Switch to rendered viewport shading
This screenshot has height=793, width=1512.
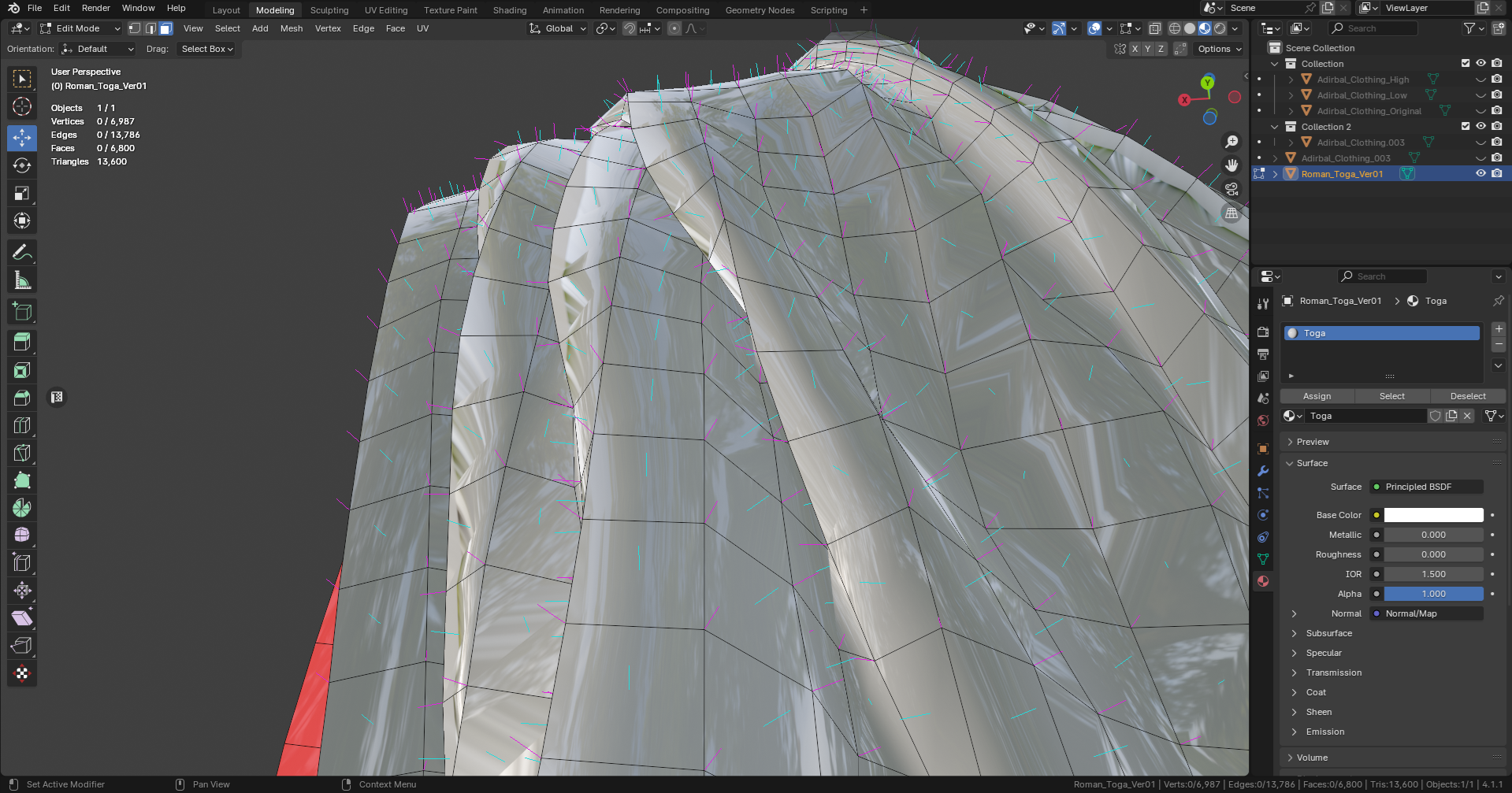tap(1220, 28)
